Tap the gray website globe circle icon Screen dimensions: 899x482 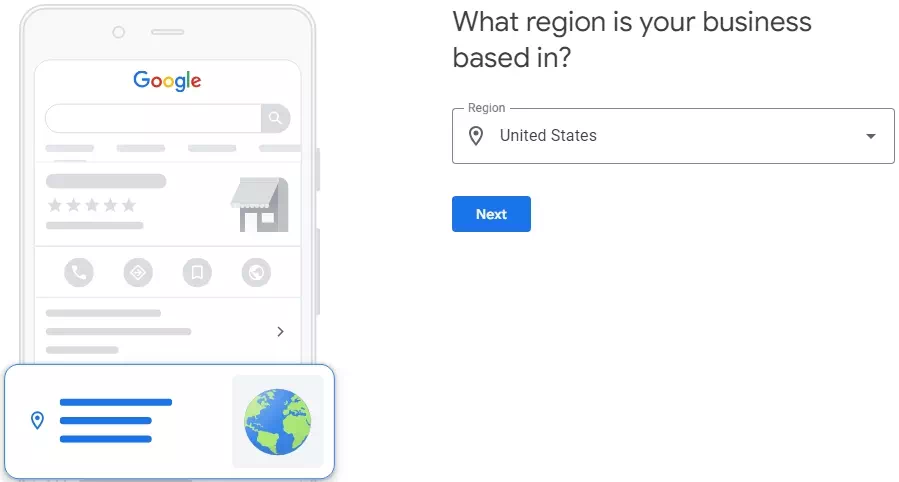[x=256, y=272]
